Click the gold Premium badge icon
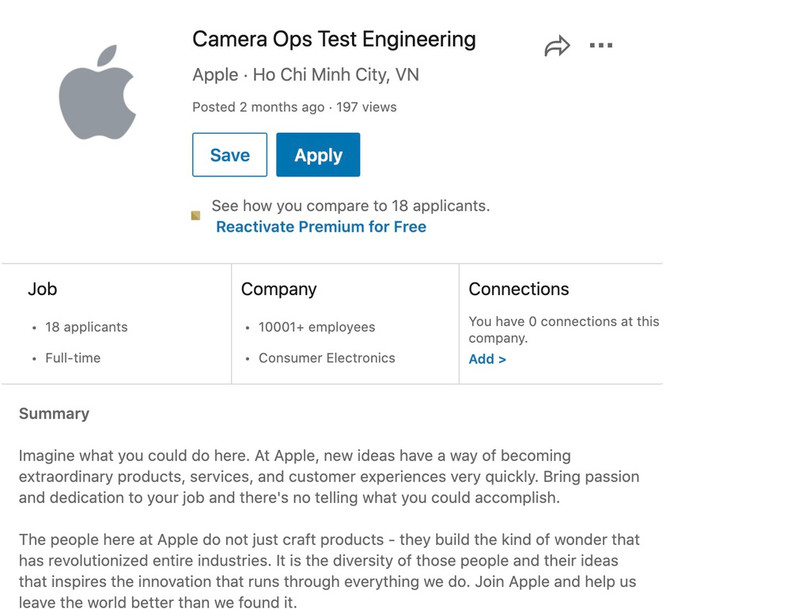The image size is (810, 609). click(196, 216)
